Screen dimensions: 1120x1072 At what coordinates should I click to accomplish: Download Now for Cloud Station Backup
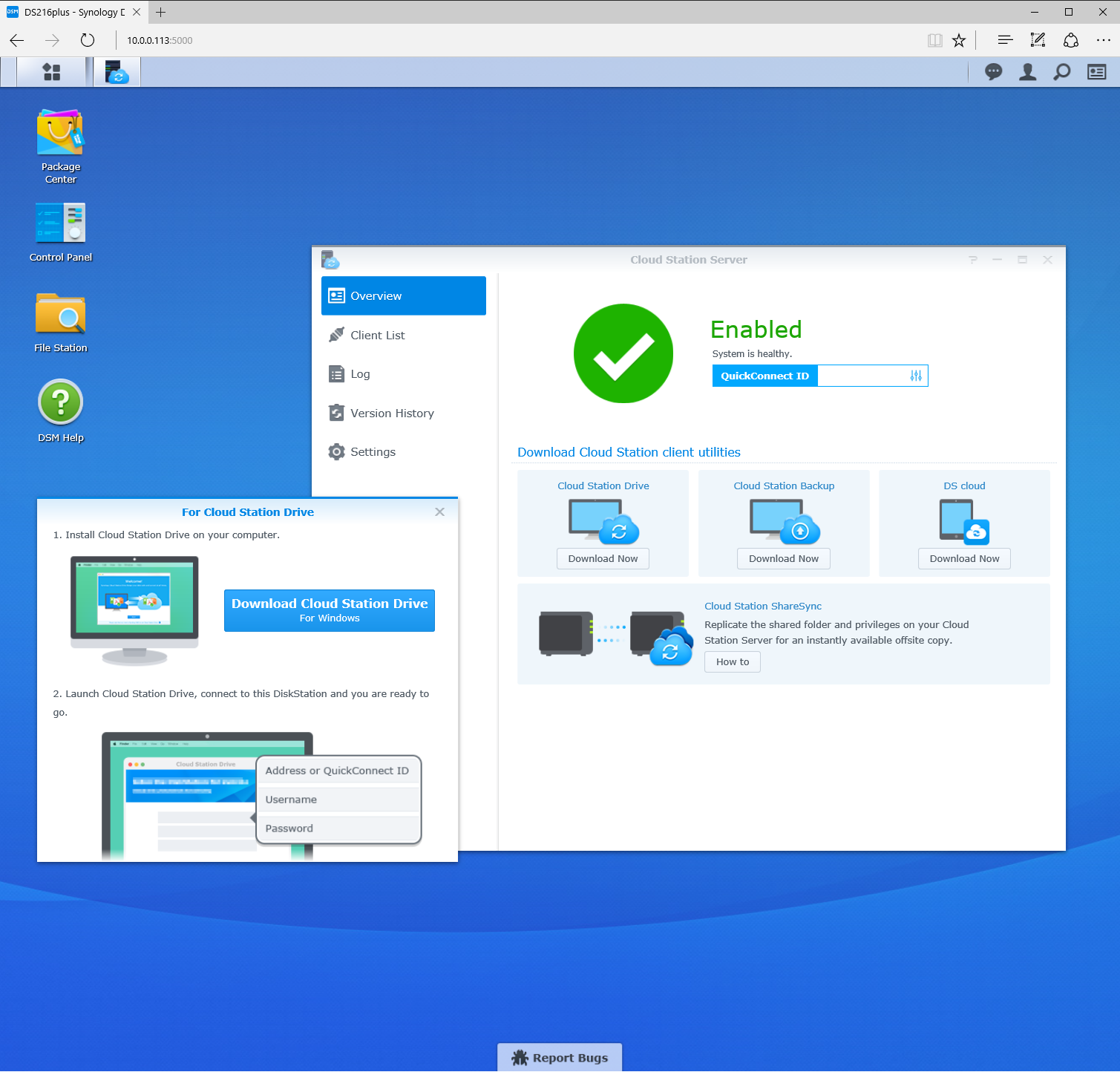(x=784, y=558)
